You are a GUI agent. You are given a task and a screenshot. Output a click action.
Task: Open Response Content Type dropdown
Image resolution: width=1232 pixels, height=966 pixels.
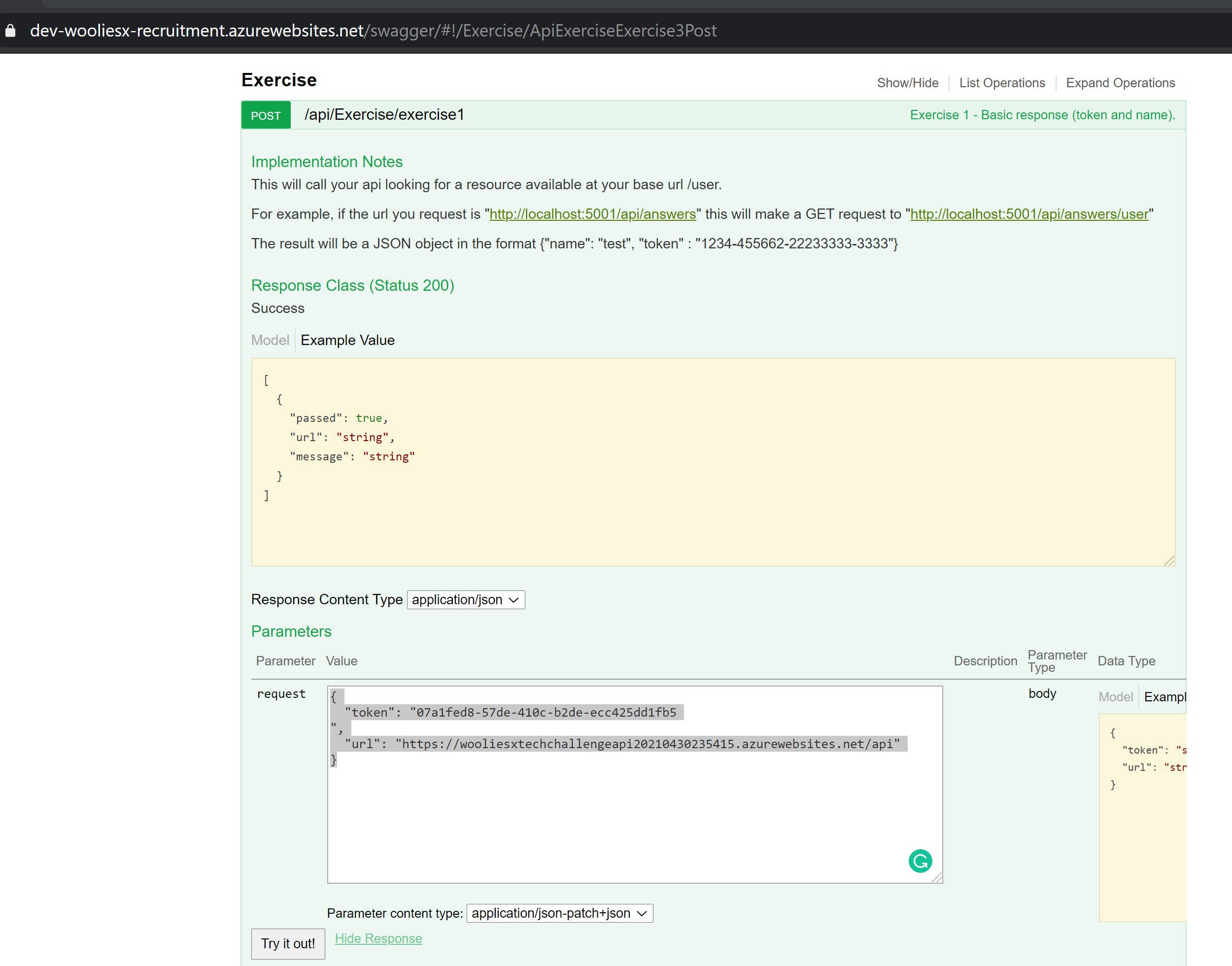(x=465, y=599)
